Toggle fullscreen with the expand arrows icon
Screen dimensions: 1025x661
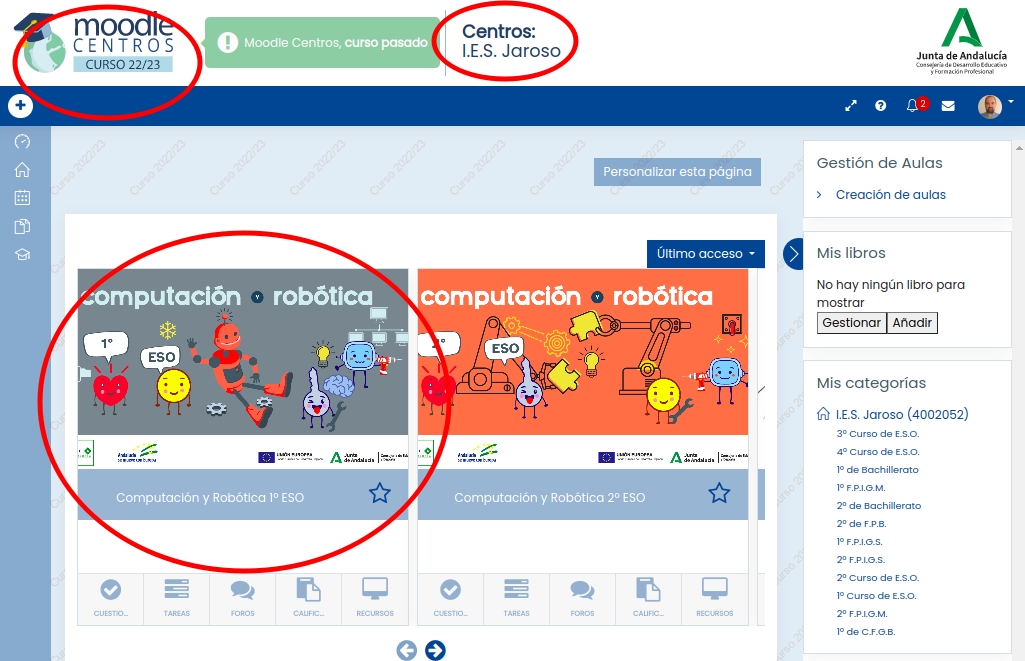(x=850, y=105)
